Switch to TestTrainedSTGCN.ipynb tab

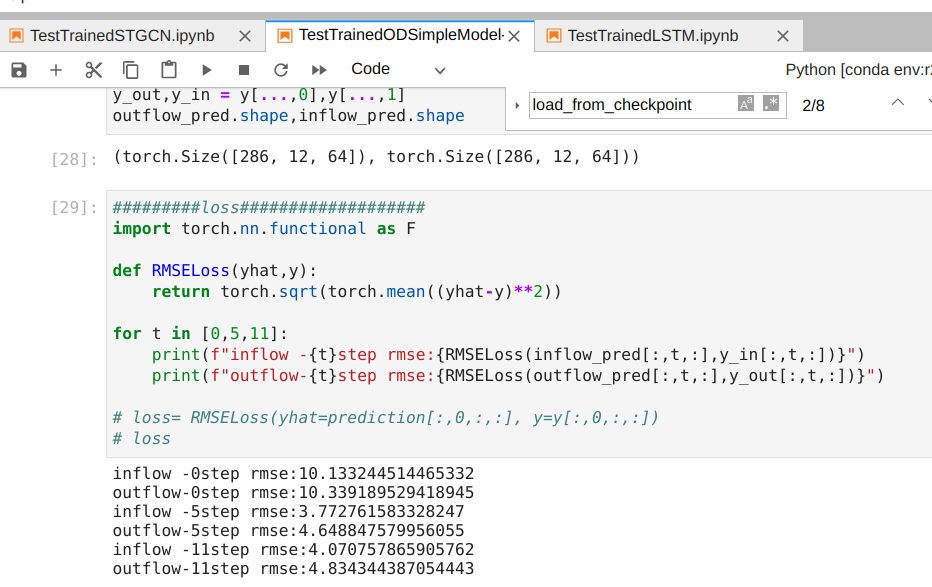click(x=122, y=36)
